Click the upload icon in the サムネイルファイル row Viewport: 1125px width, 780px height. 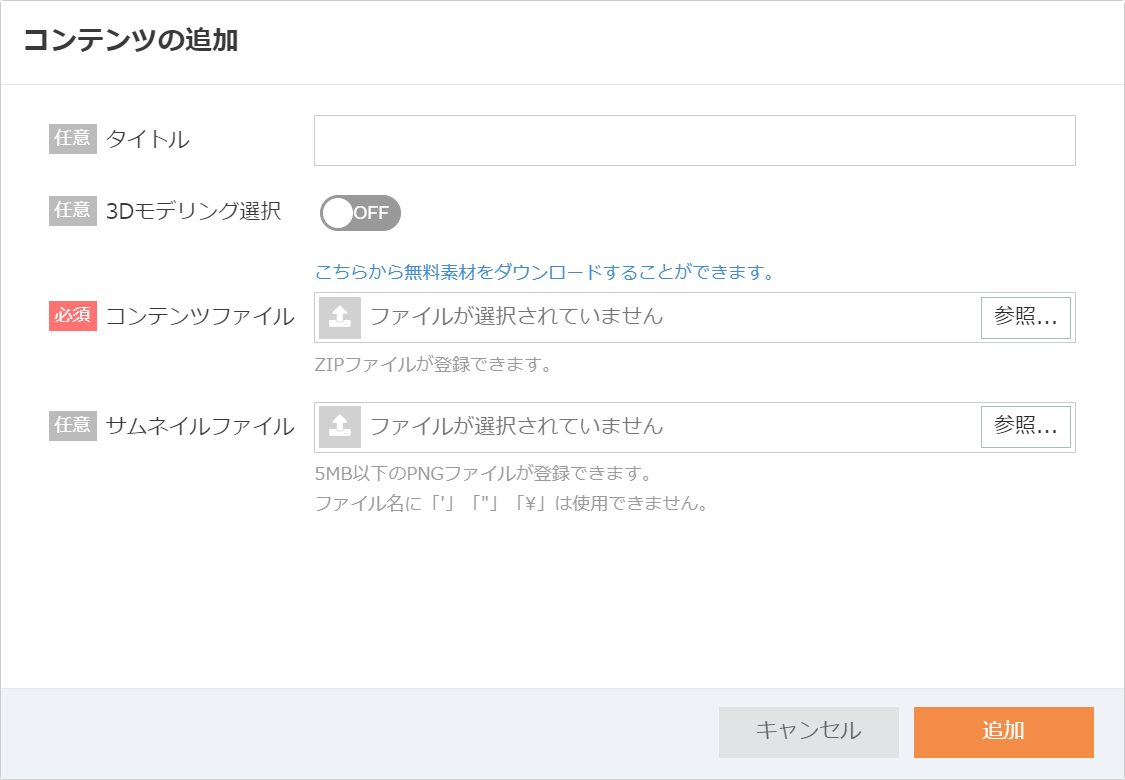[x=340, y=427]
